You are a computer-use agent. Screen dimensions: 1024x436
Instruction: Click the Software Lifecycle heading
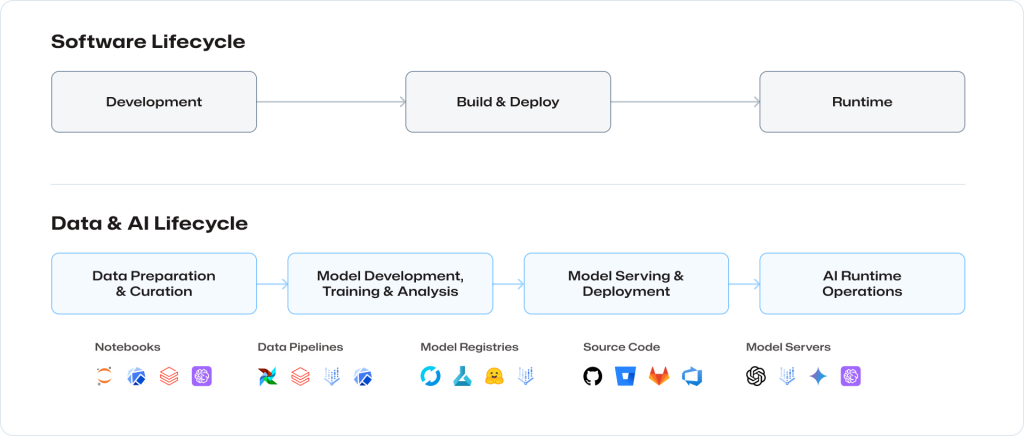tap(148, 42)
